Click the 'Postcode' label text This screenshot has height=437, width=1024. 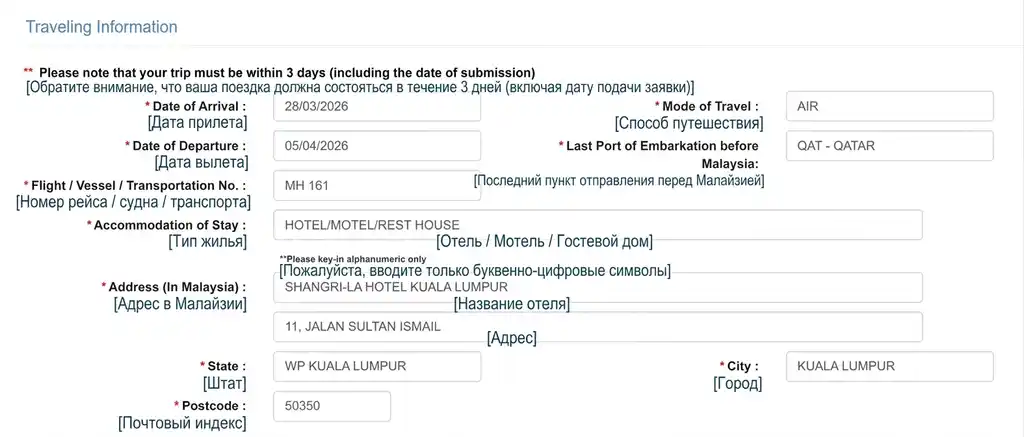coord(214,406)
